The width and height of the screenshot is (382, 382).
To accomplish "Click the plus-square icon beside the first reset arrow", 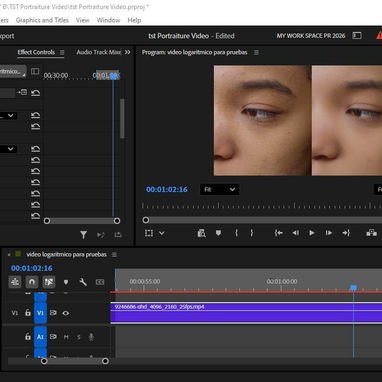I will tap(22, 92).
